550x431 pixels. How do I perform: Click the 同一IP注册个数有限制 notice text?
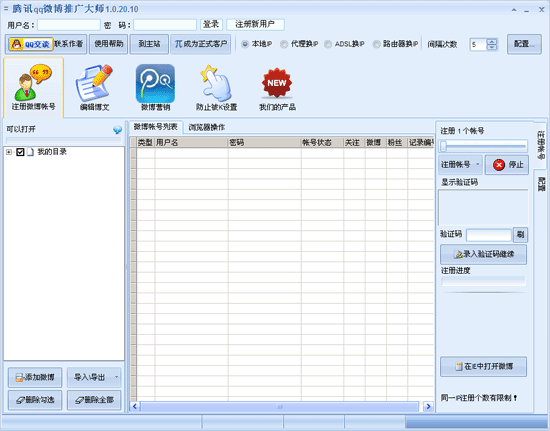(479, 398)
